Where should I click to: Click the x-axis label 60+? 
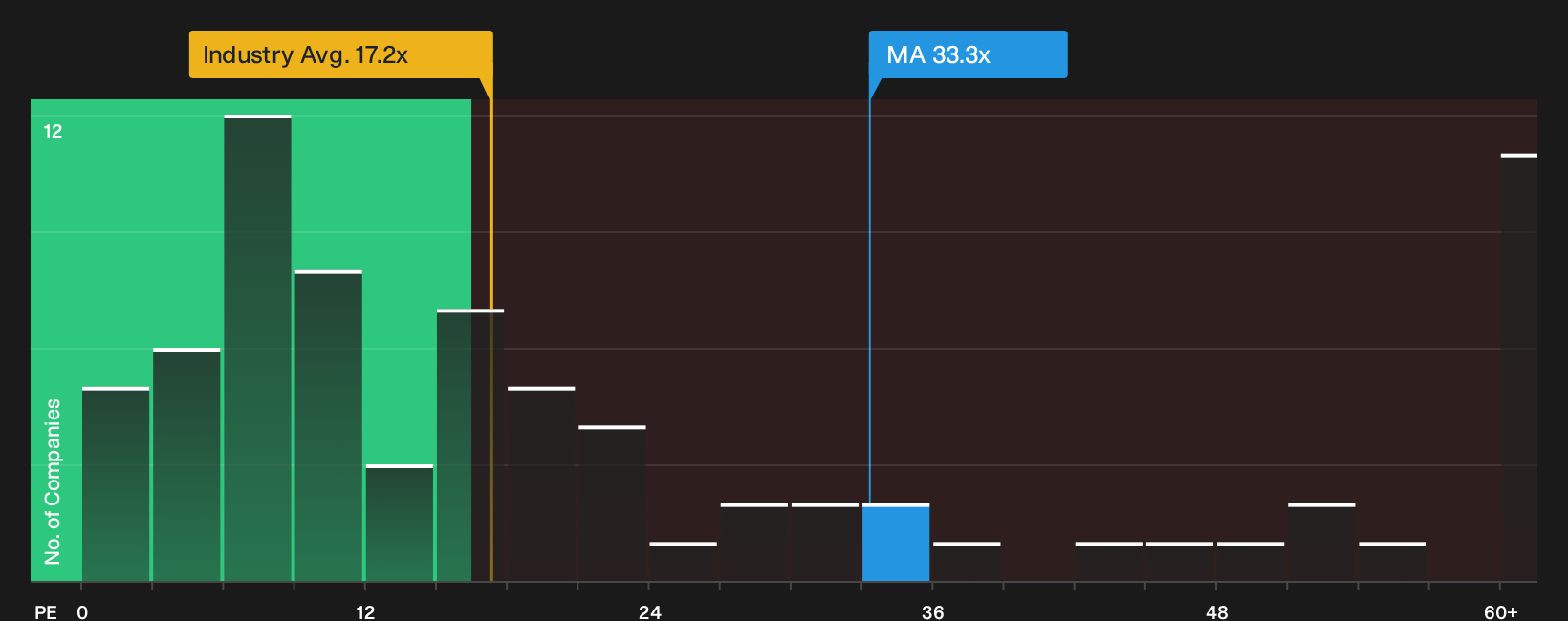[x=1501, y=611]
